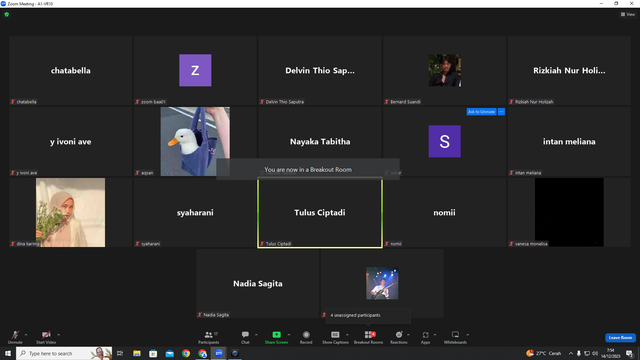This screenshot has width=640, height=360.
Task: Select Rizkiah Nur Holizah's tile
Action: pyautogui.click(x=569, y=71)
